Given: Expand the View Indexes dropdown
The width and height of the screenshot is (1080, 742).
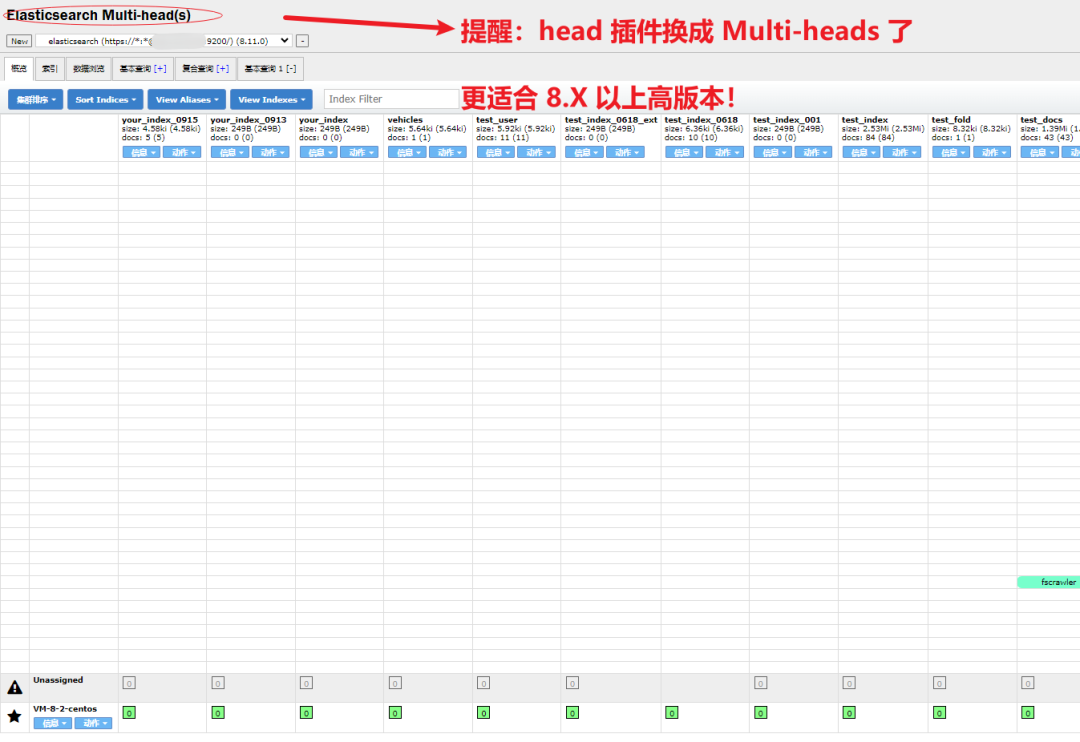Looking at the screenshot, I should click(x=271, y=99).
